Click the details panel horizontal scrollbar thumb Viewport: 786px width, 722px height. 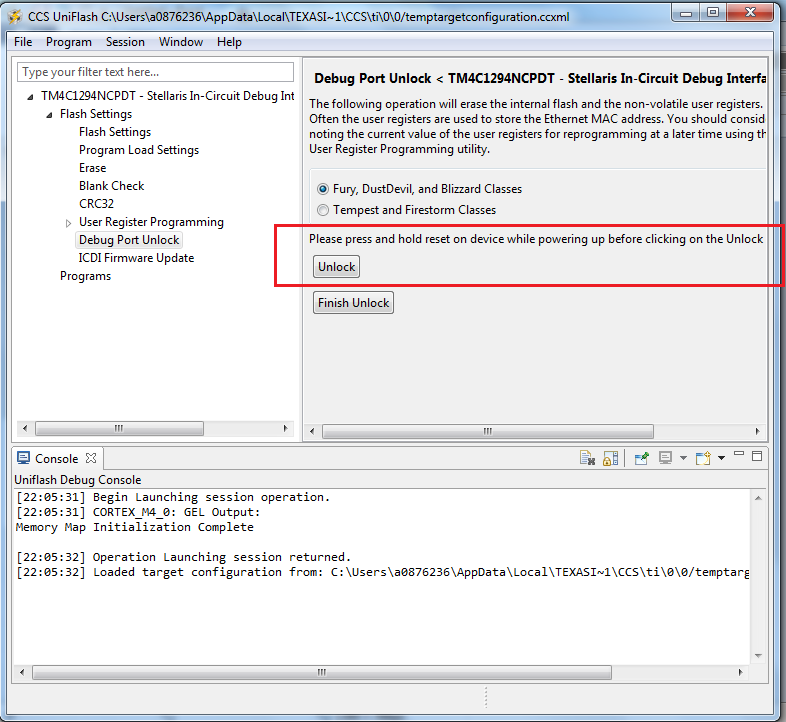pyautogui.click(x=488, y=431)
